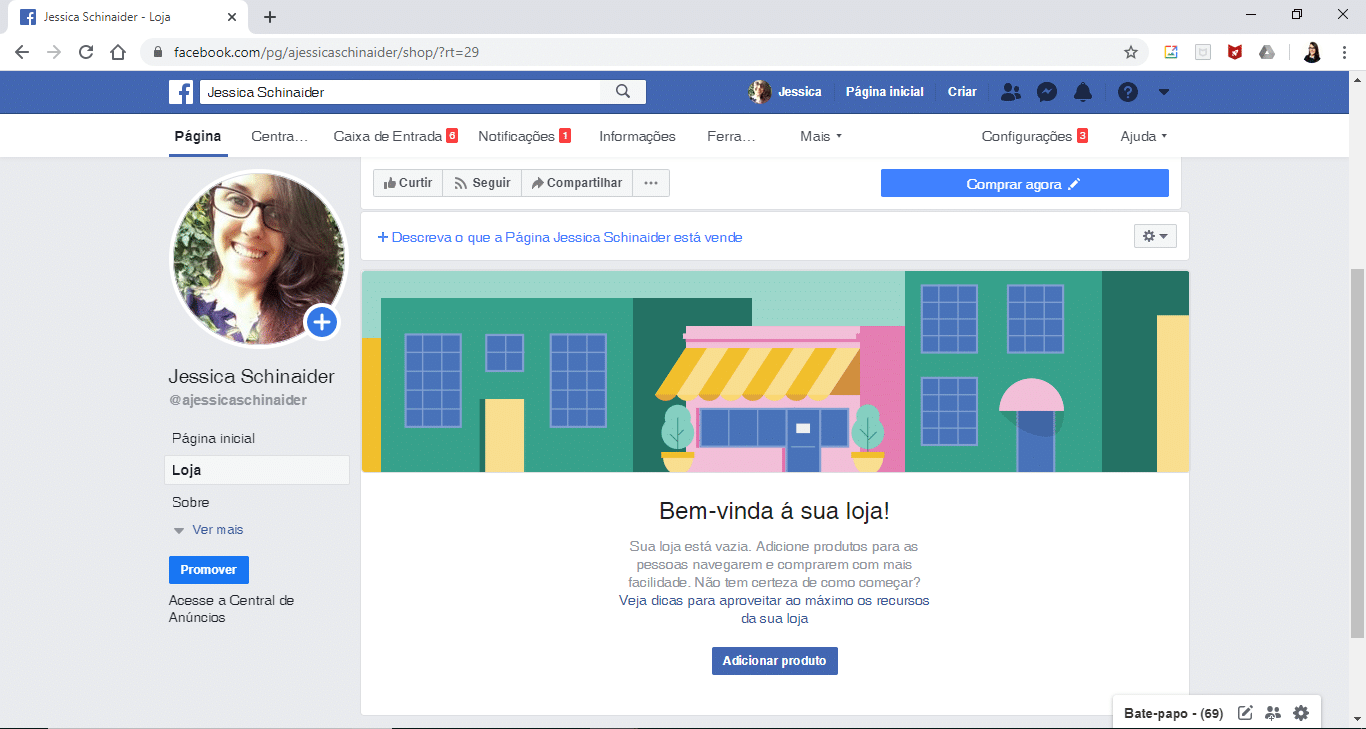
Task: Select Página inicial in left sidebar
Action: (x=214, y=438)
